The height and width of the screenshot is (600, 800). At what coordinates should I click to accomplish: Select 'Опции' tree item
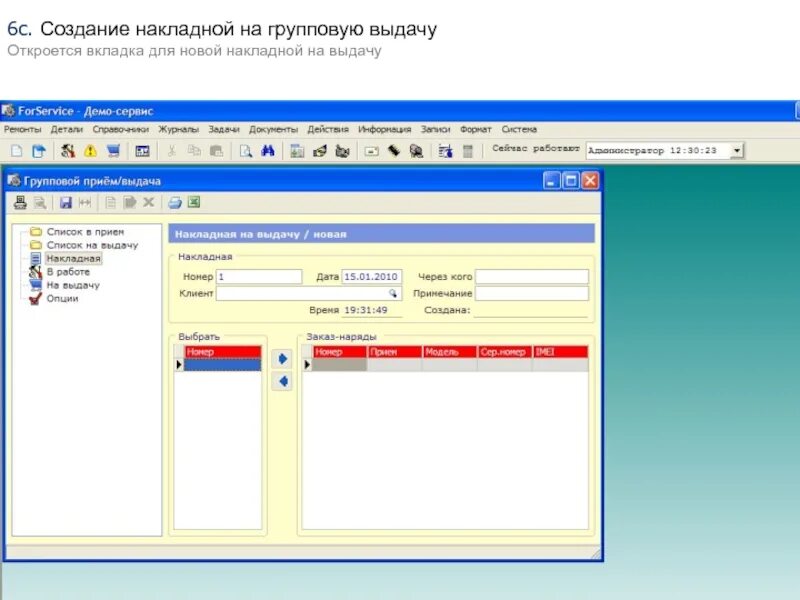coord(62,298)
